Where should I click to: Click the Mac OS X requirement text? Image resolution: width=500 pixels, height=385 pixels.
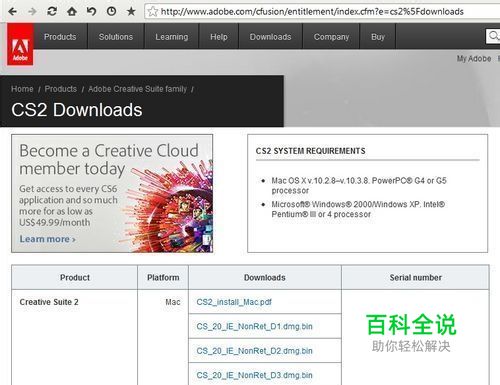coord(359,186)
